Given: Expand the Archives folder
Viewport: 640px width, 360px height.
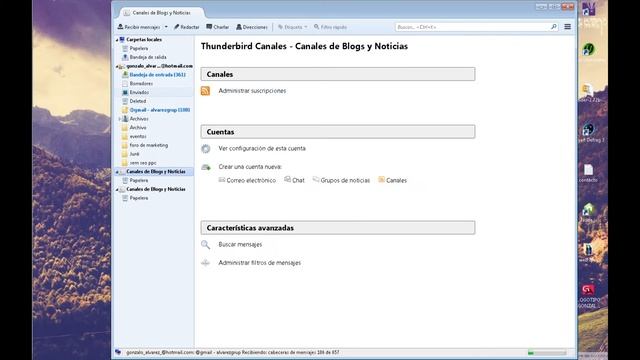Looking at the screenshot, I should 120,119.
